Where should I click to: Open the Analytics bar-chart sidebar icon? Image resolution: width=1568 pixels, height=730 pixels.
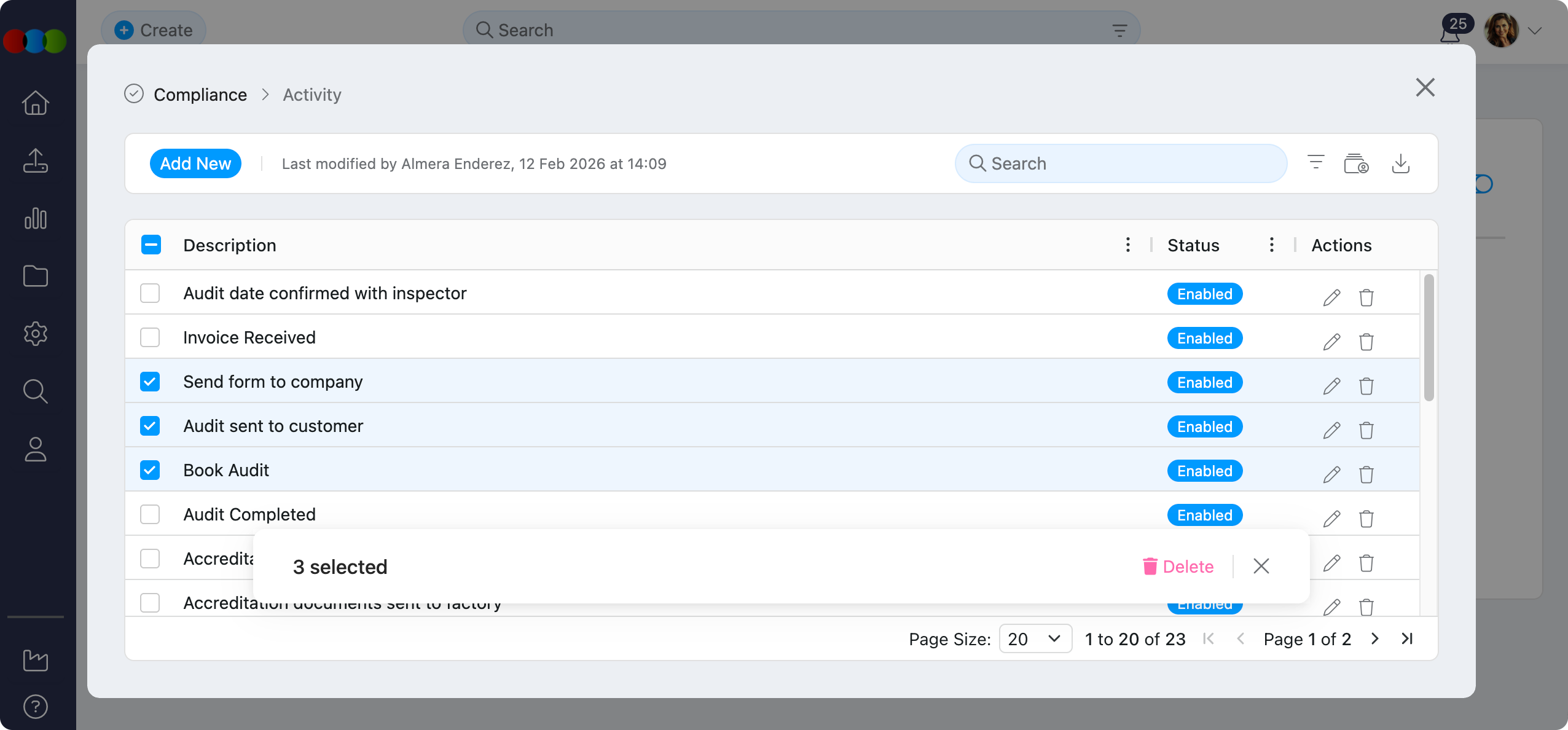coord(35,219)
